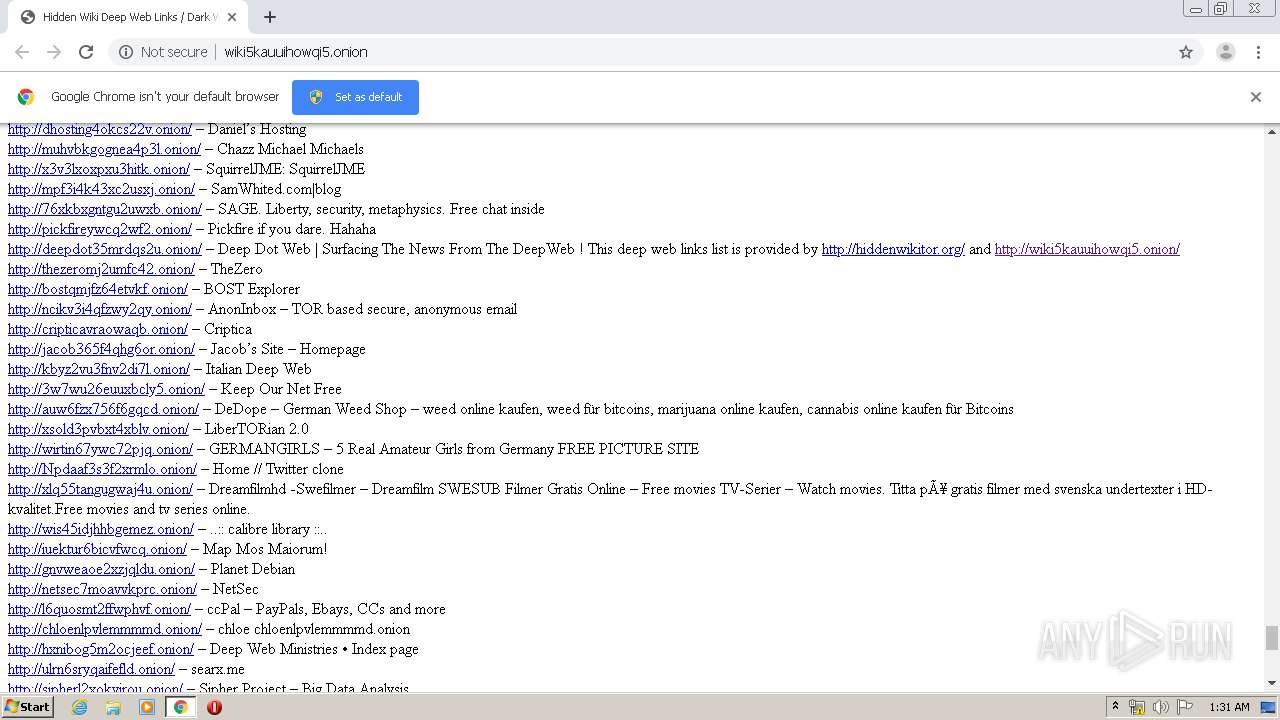Screen dimensions: 1280x720
Task: Open the deepdot35mrdqs2u.onion link
Action: pyautogui.click(x=105, y=249)
